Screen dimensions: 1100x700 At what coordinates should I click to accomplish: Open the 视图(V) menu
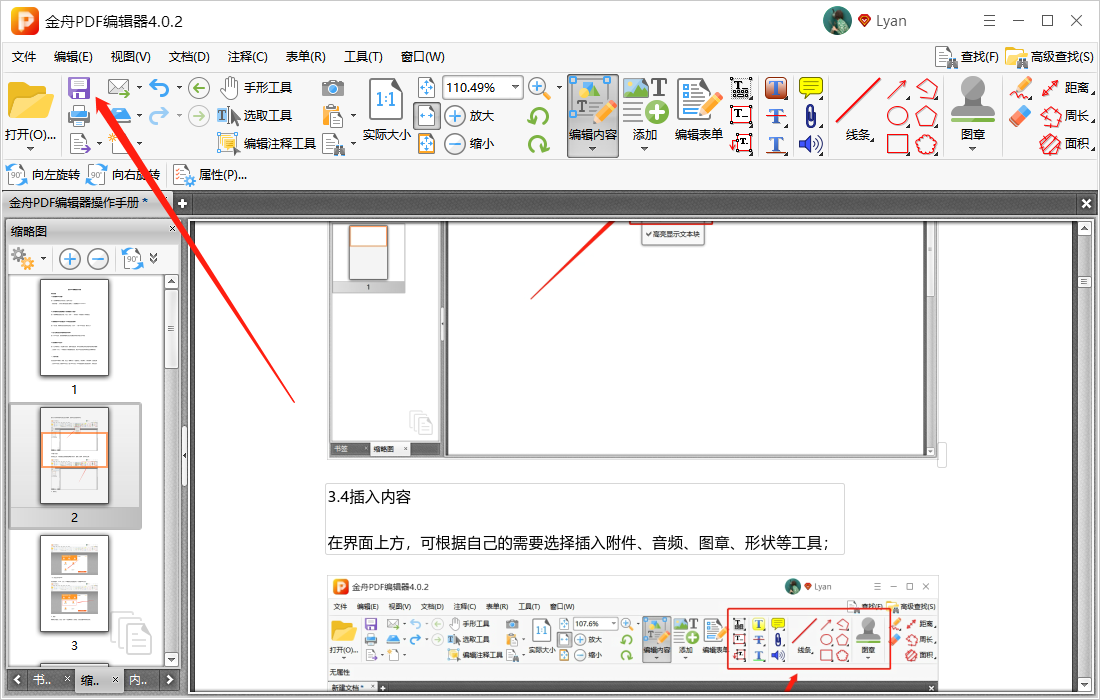coord(130,57)
